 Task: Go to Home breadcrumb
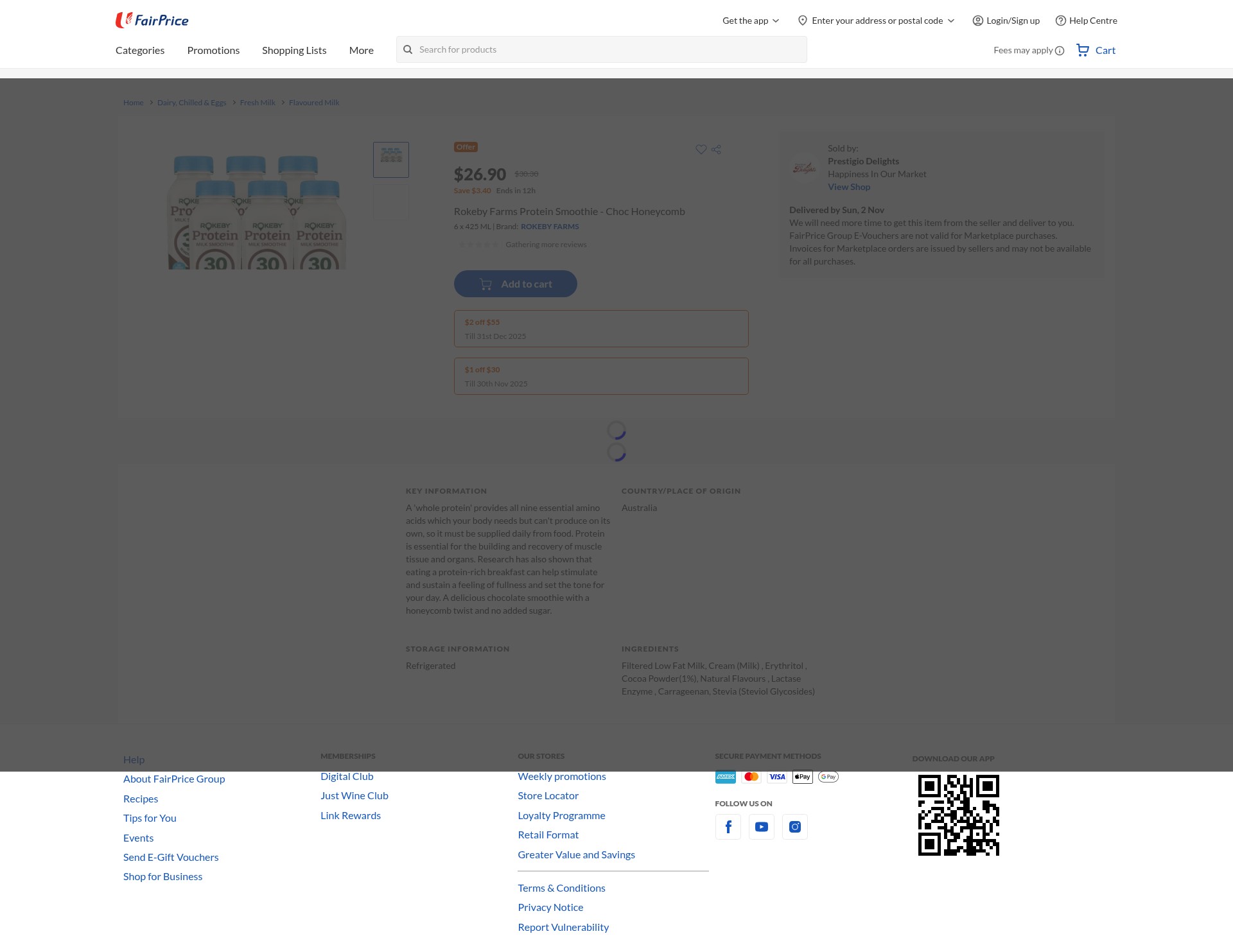[134, 103]
